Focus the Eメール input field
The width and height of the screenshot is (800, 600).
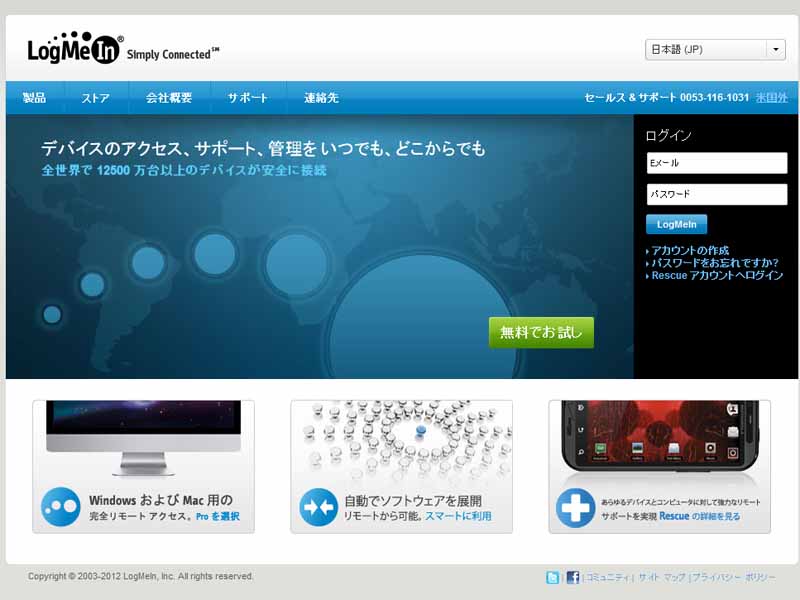pyautogui.click(x=717, y=163)
